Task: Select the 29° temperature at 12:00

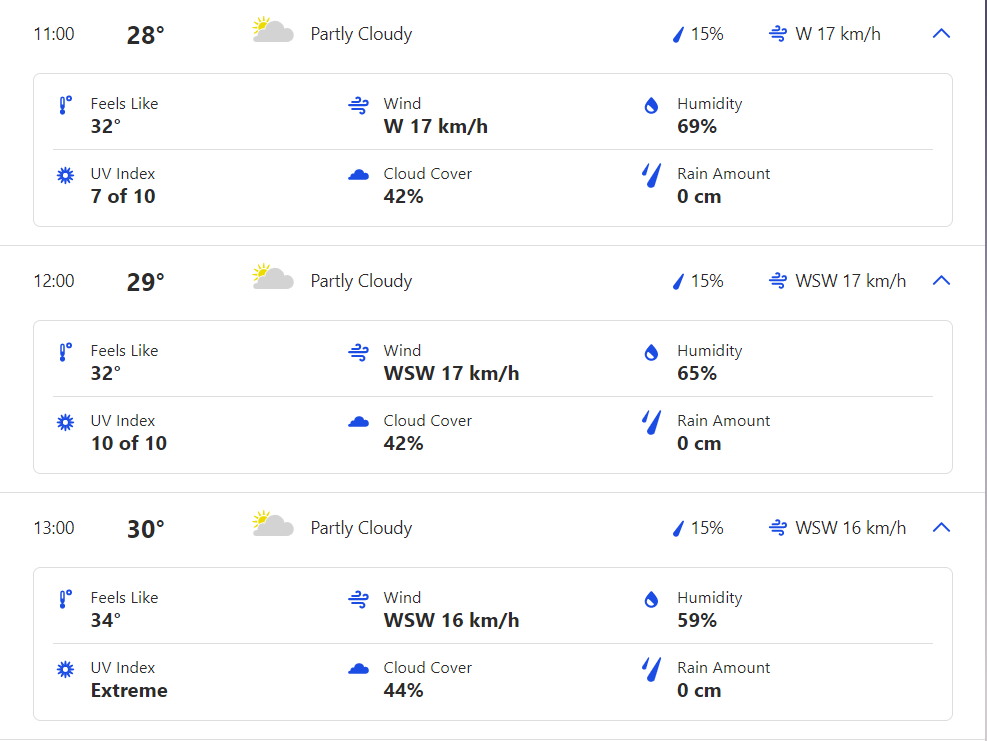Action: (145, 282)
